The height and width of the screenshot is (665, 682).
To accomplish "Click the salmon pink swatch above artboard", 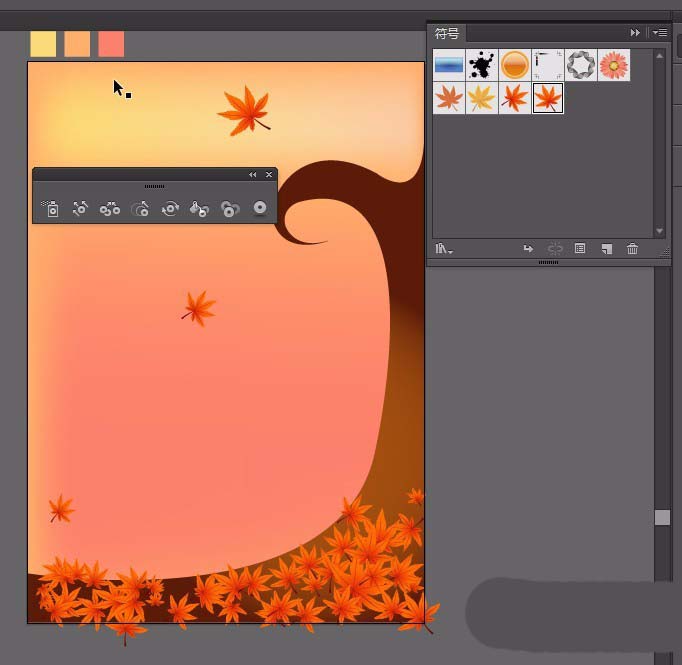I will (111, 44).
